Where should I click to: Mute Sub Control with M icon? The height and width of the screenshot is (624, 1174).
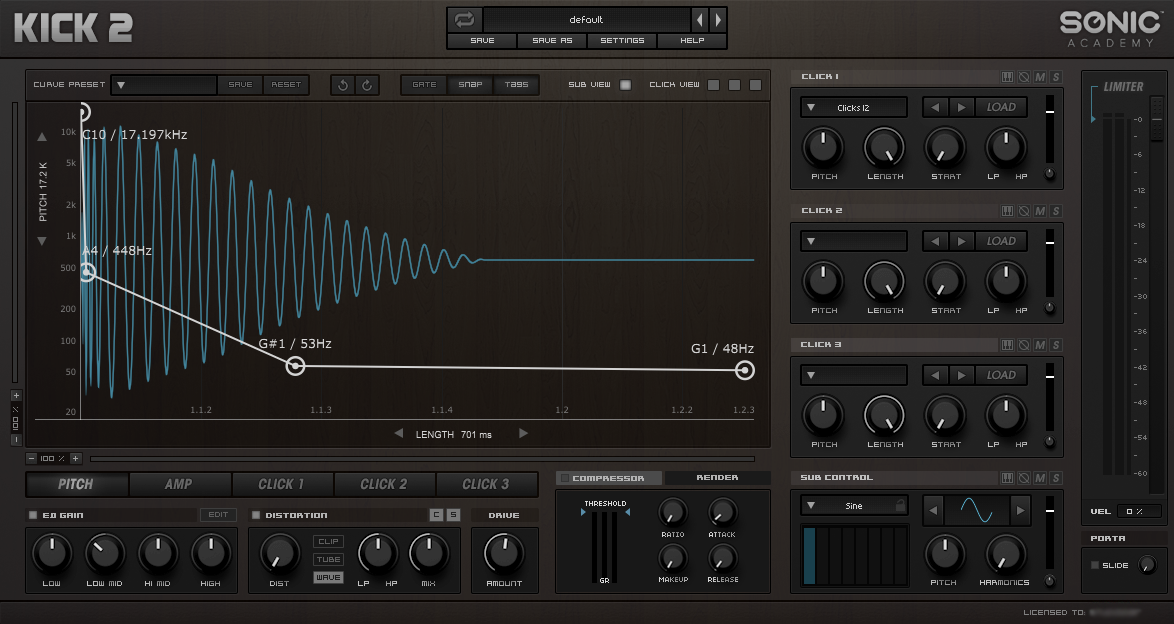(x=1040, y=477)
